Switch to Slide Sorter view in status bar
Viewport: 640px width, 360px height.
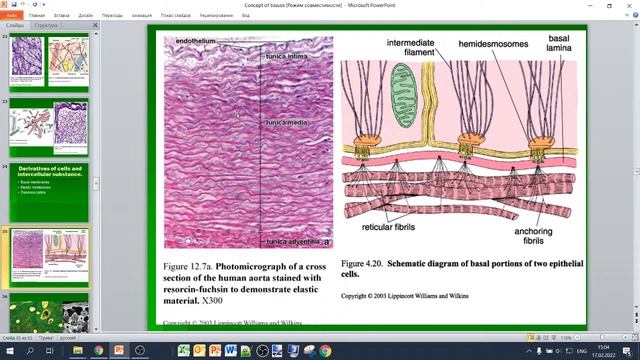coord(539,338)
